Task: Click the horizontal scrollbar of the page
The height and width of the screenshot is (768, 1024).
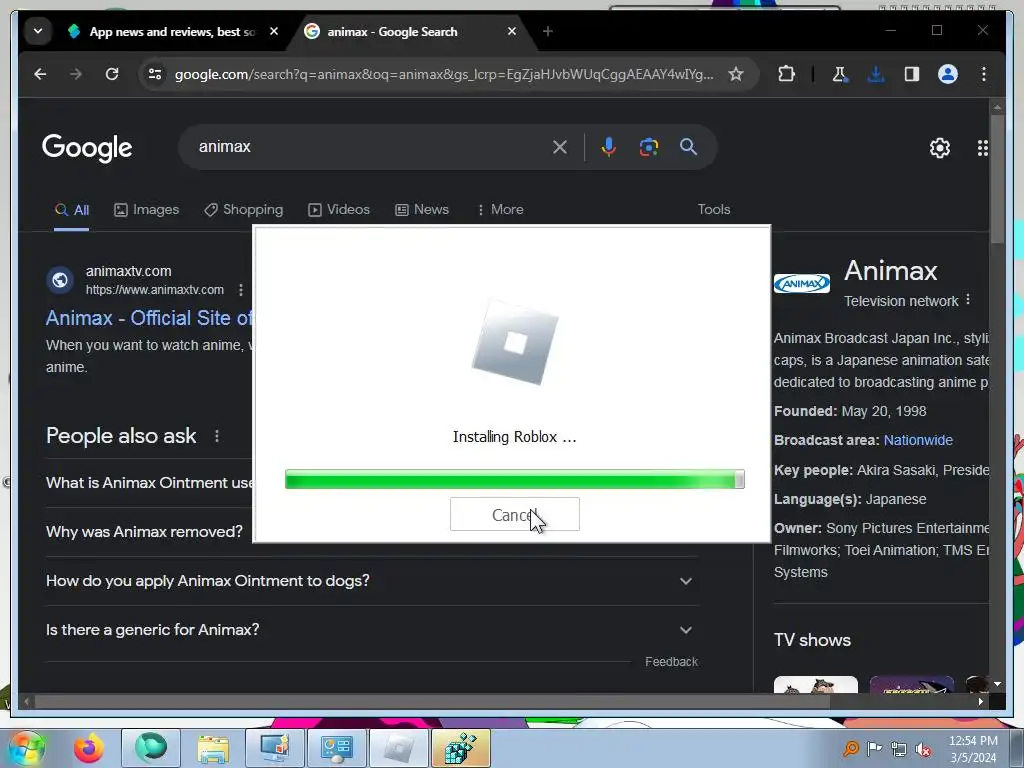Action: [x=431, y=702]
